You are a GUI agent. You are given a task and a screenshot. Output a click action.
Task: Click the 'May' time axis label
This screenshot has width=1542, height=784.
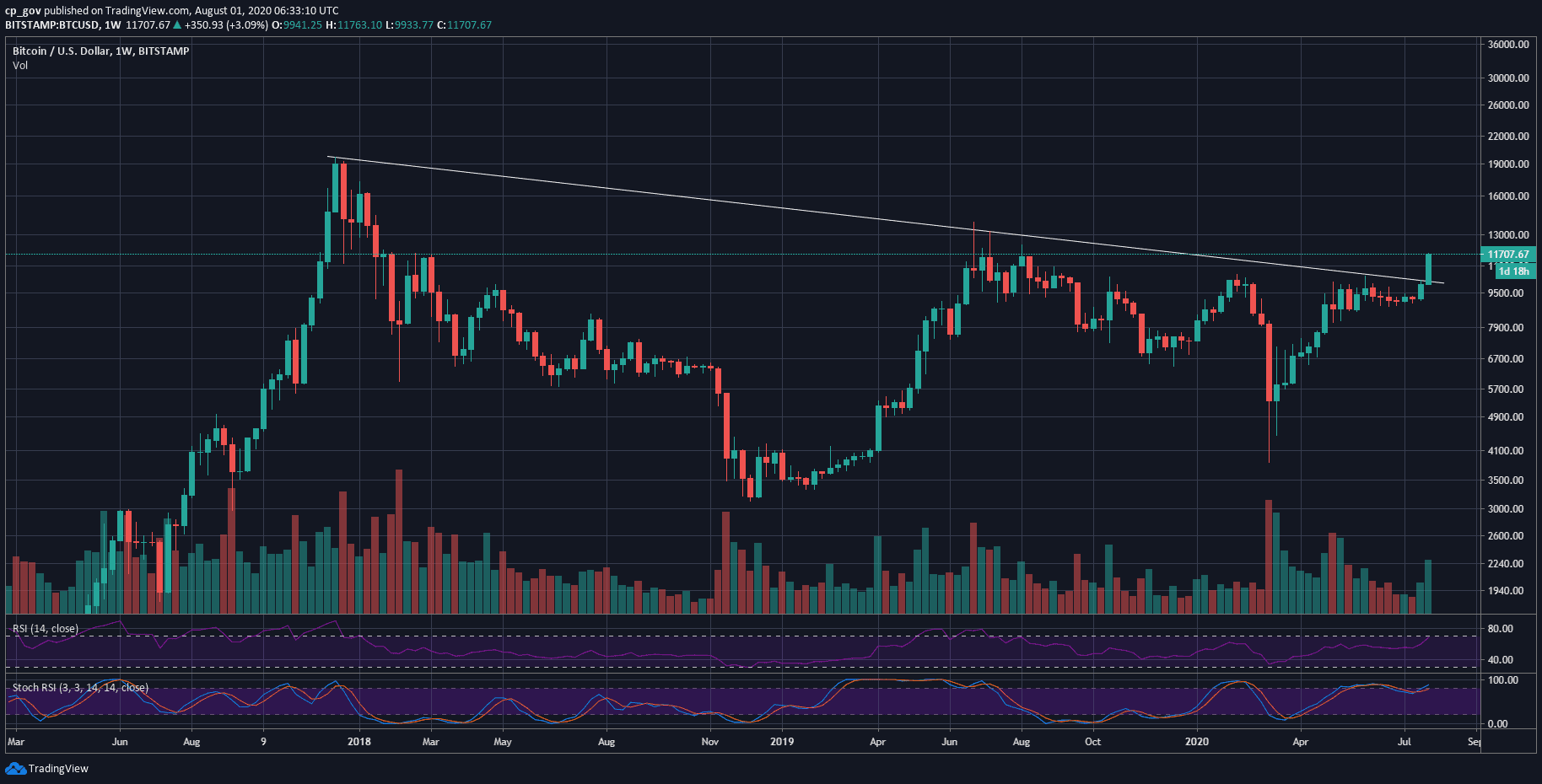503,742
